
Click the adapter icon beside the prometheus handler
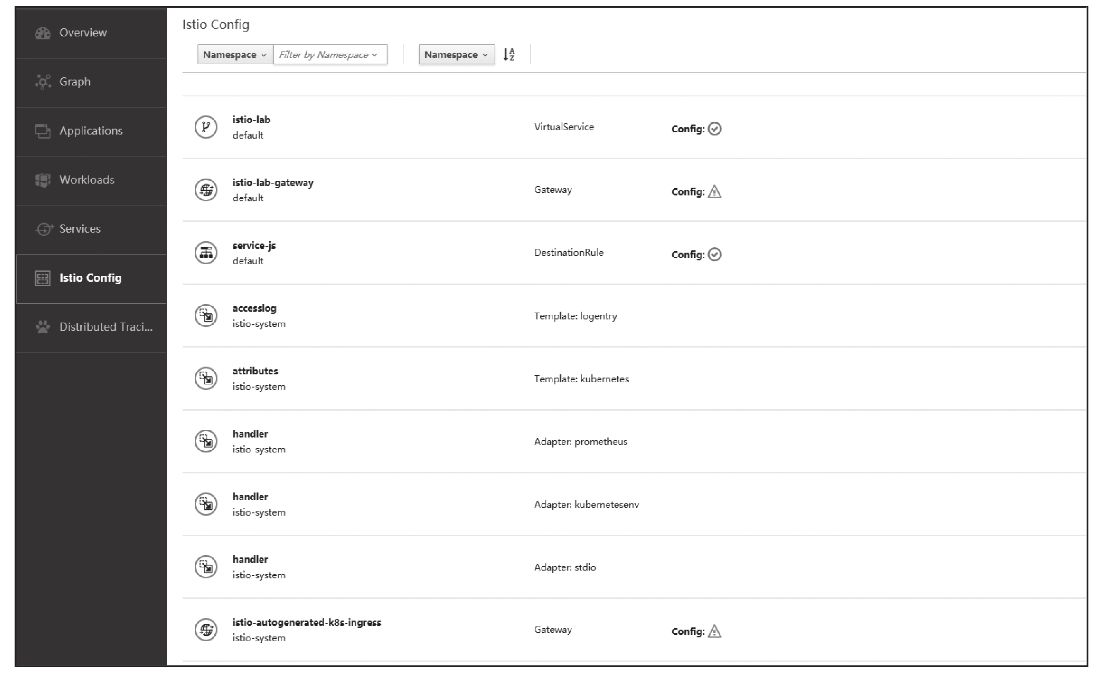[202, 442]
